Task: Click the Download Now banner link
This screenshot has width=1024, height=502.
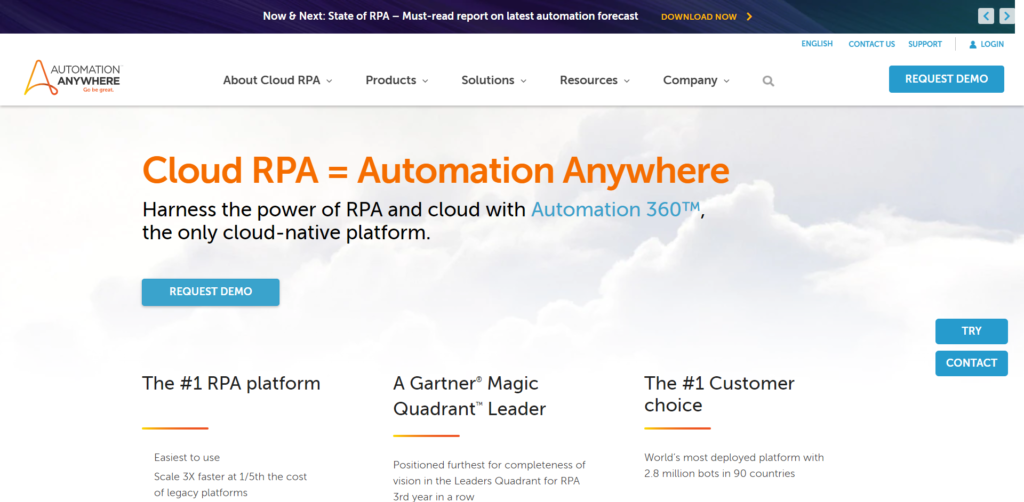Action: (699, 16)
